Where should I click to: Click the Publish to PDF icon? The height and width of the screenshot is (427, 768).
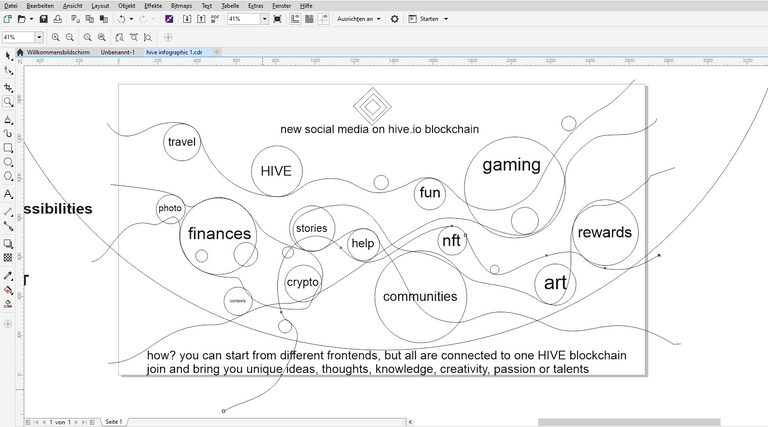click(215, 19)
